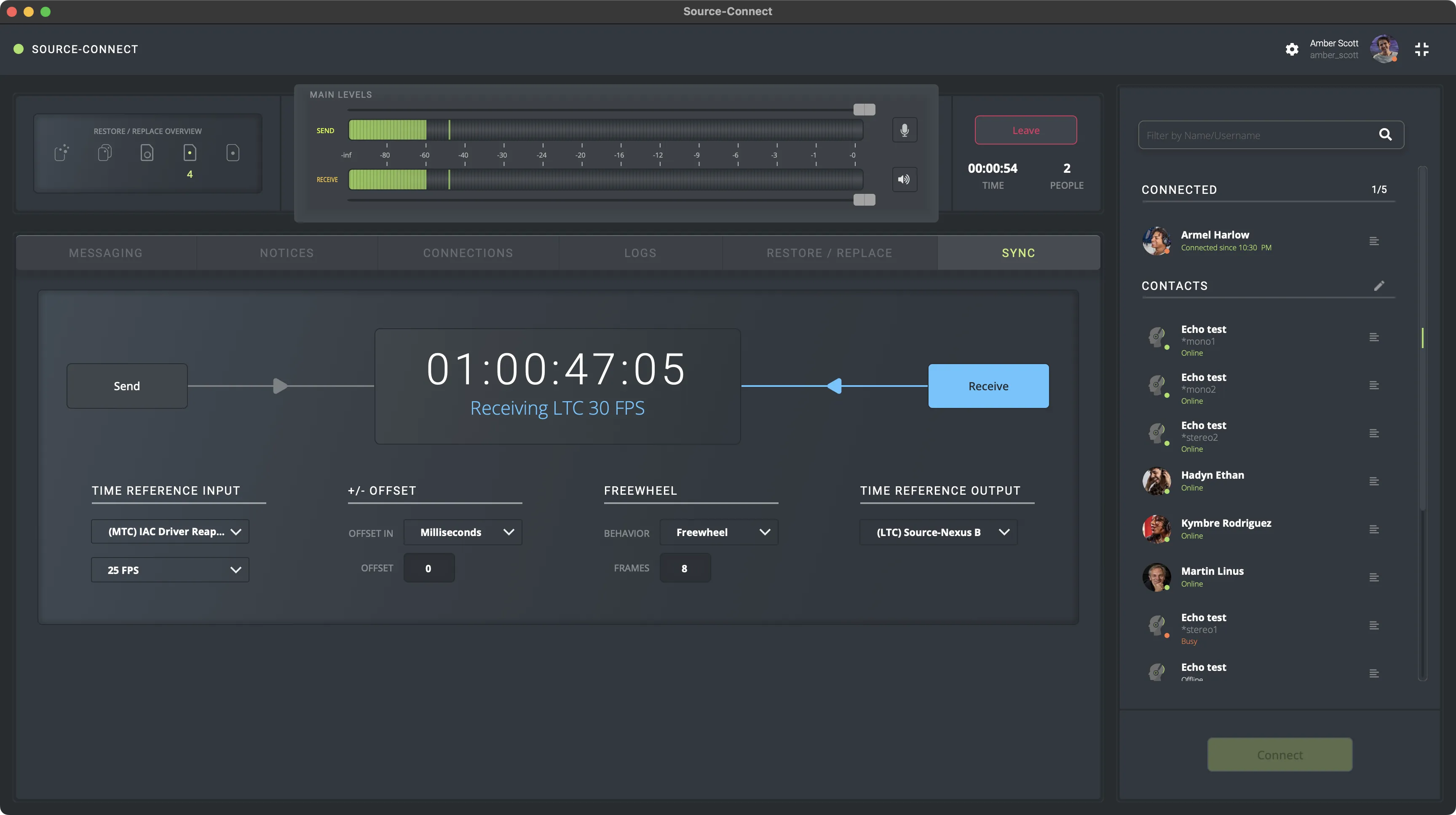
Task: Click the collapse window icon beside avatar
Action: pos(1421,49)
